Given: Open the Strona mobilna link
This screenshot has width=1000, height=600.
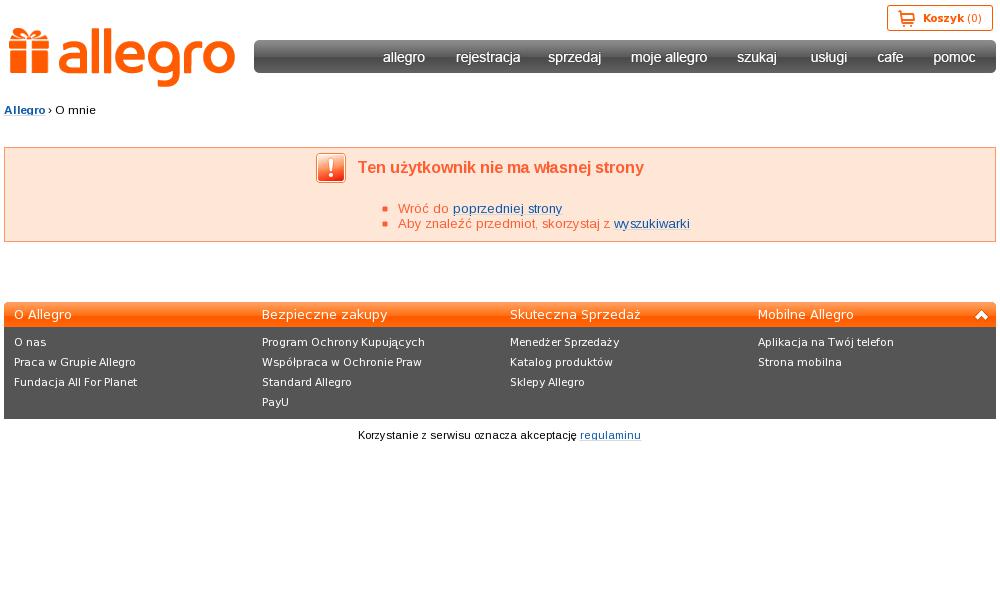Looking at the screenshot, I should point(800,362).
